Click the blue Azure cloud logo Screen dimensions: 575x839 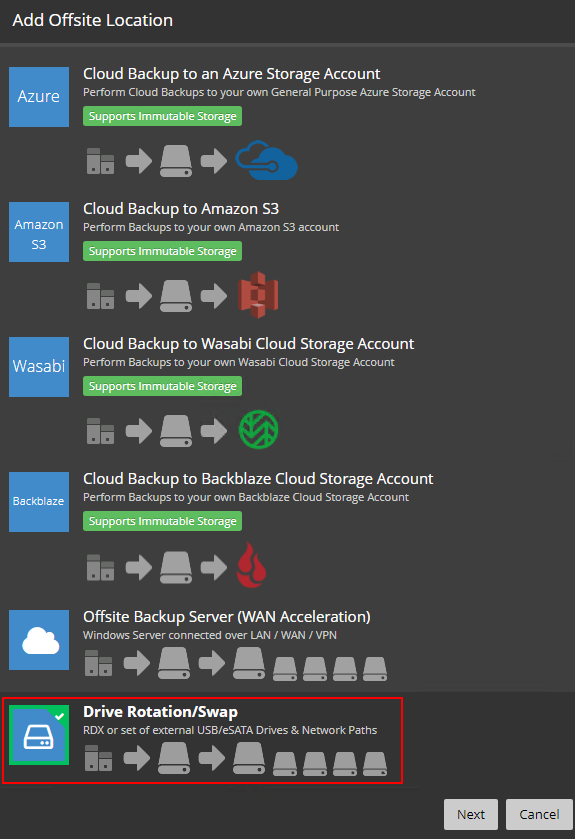point(266,160)
